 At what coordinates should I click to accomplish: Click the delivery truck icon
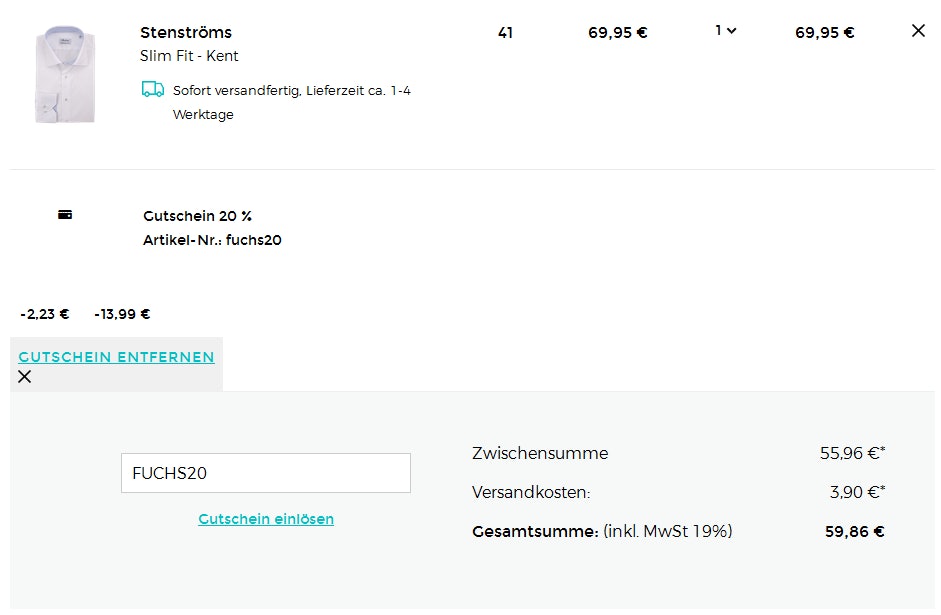[153, 90]
